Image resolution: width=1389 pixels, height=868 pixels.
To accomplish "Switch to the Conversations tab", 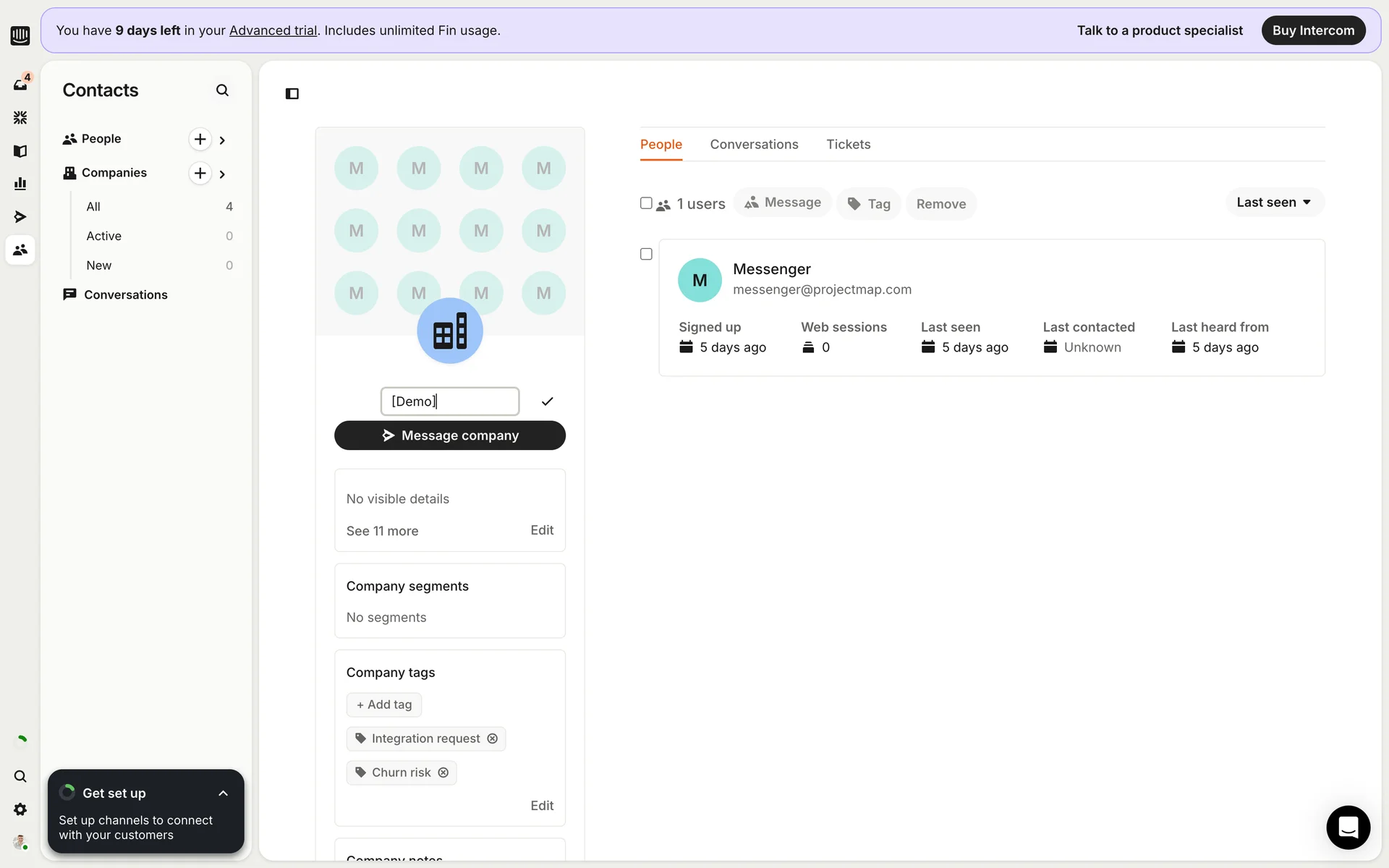I will (754, 144).
